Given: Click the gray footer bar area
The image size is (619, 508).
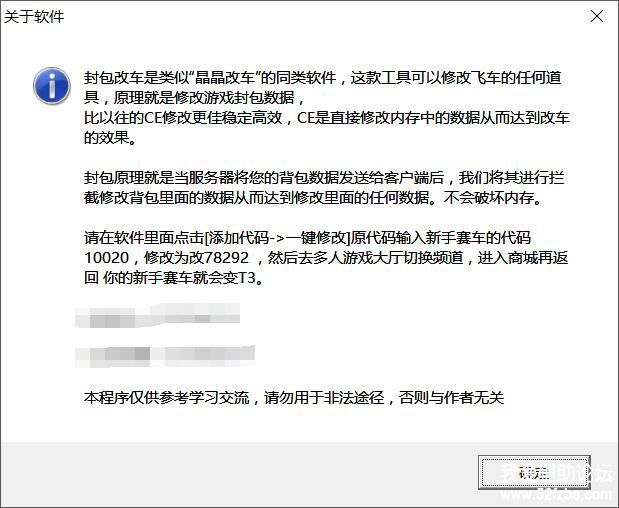Looking at the screenshot, I should (x=310, y=474).
